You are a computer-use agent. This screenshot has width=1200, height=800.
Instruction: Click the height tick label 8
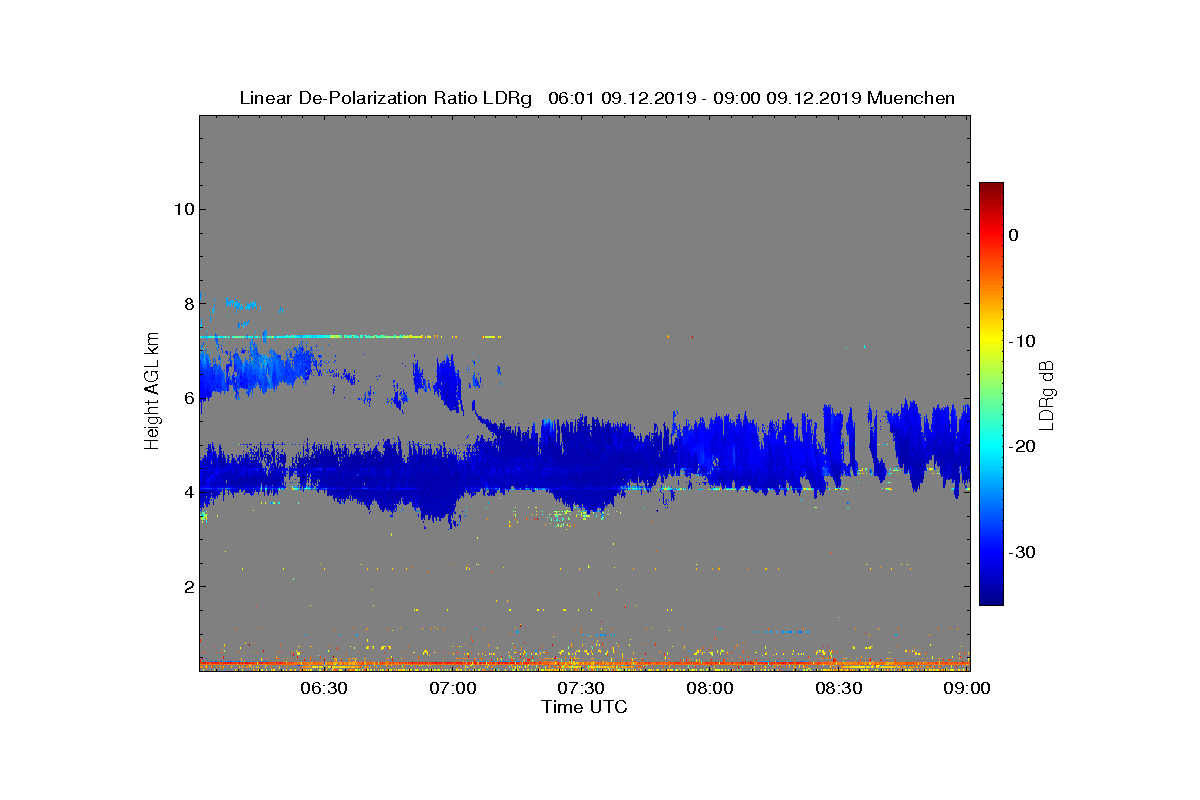[188, 303]
